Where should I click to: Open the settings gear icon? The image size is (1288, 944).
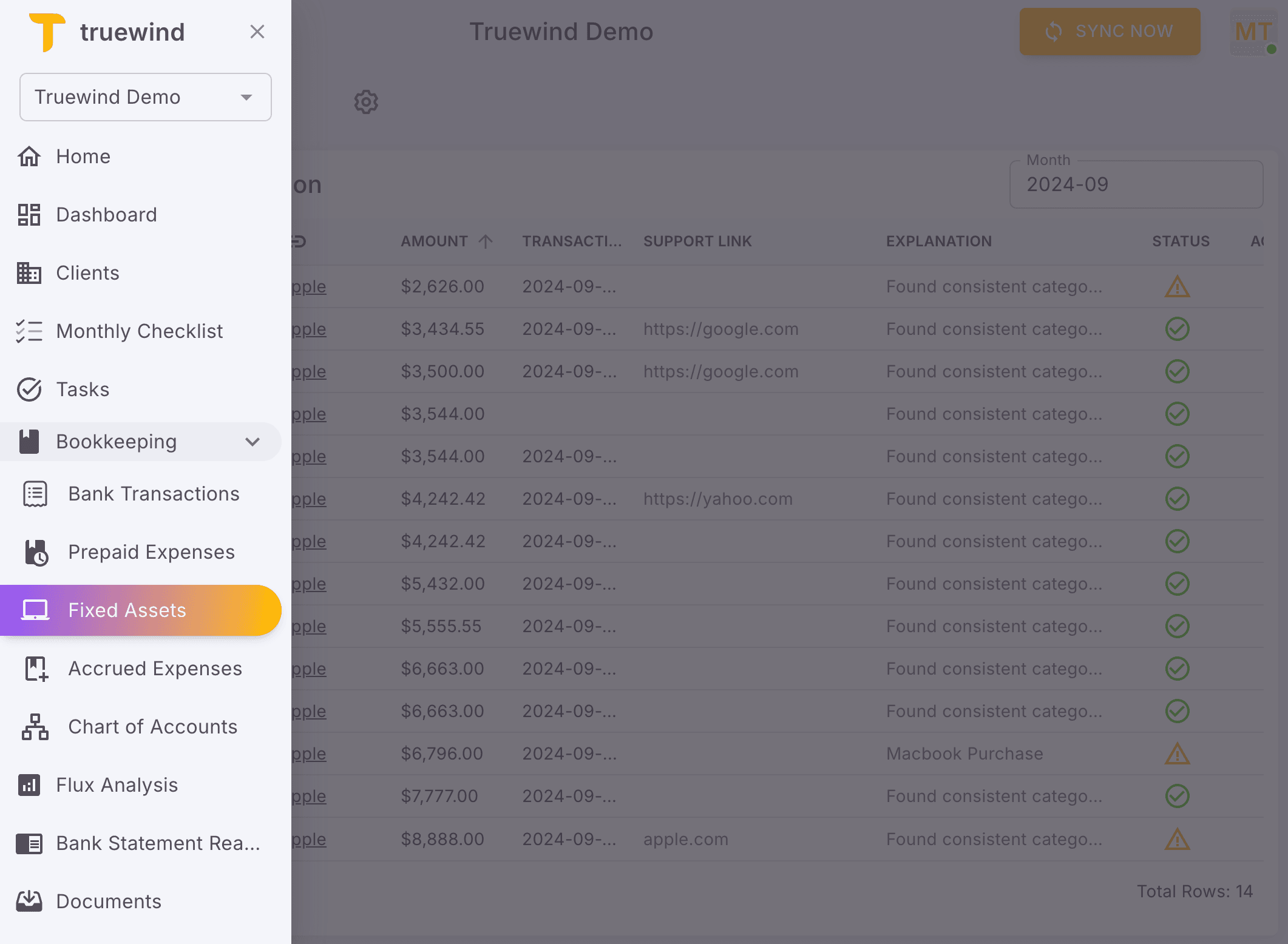366,102
